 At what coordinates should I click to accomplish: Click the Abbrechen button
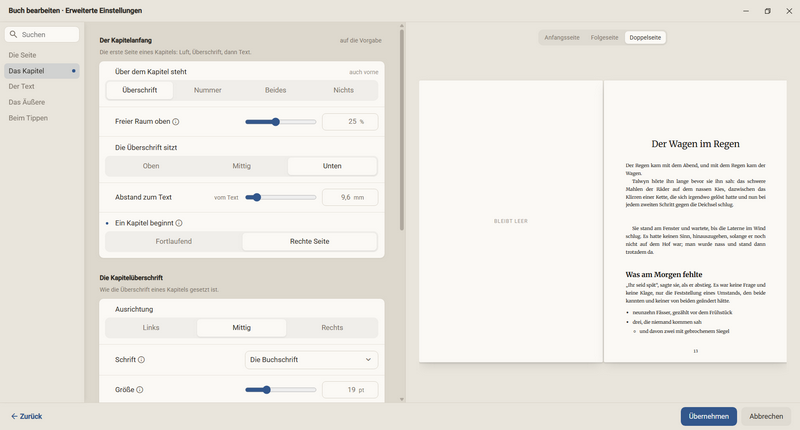point(766,416)
